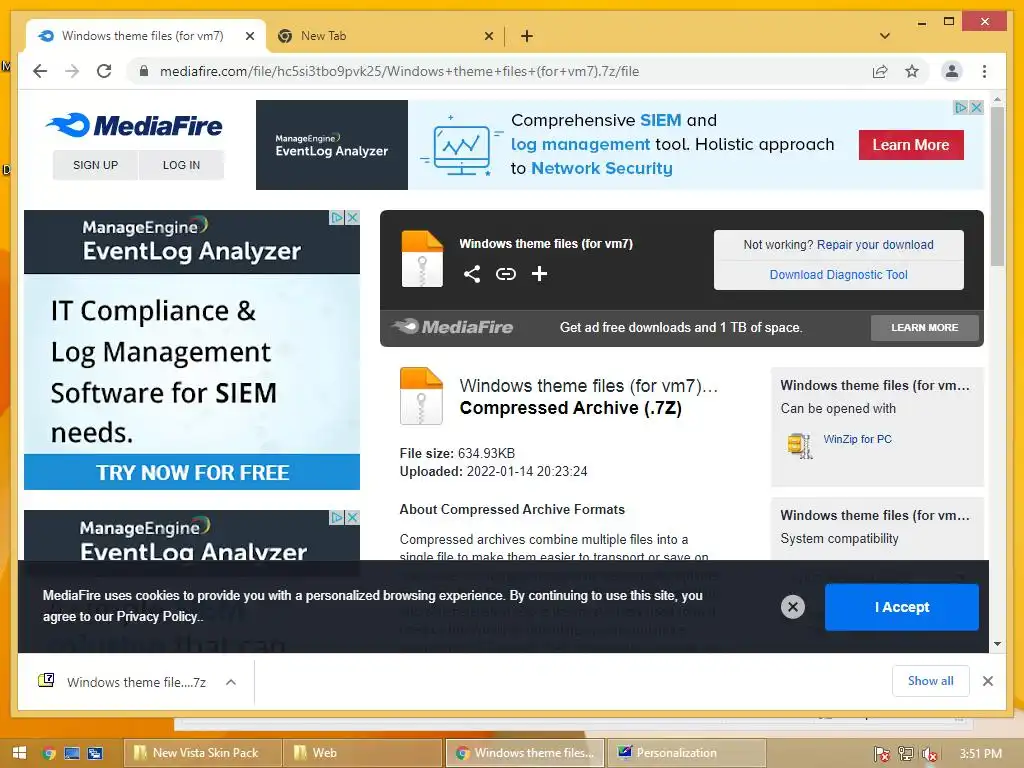Open the Chrome profile avatar

pyautogui.click(x=952, y=71)
